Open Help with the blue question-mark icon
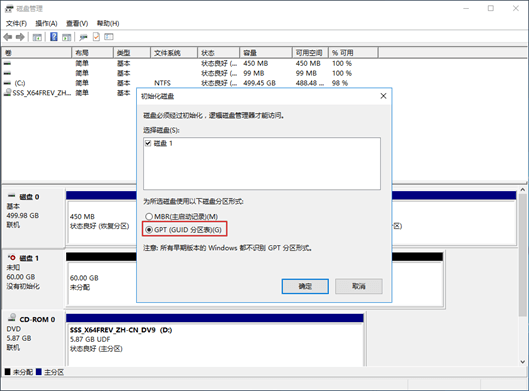 (x=54, y=37)
